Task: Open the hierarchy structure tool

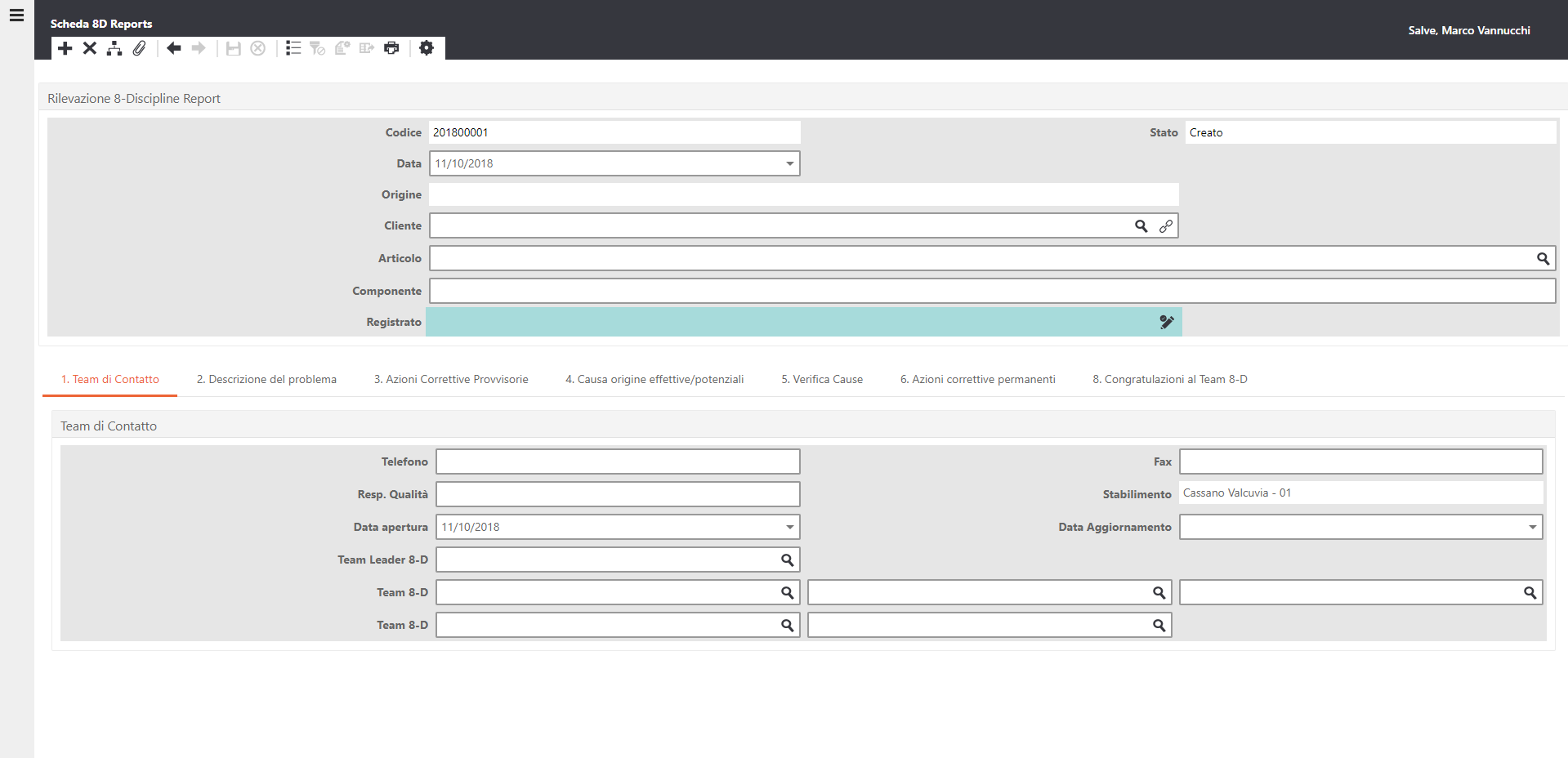Action: pos(114,48)
